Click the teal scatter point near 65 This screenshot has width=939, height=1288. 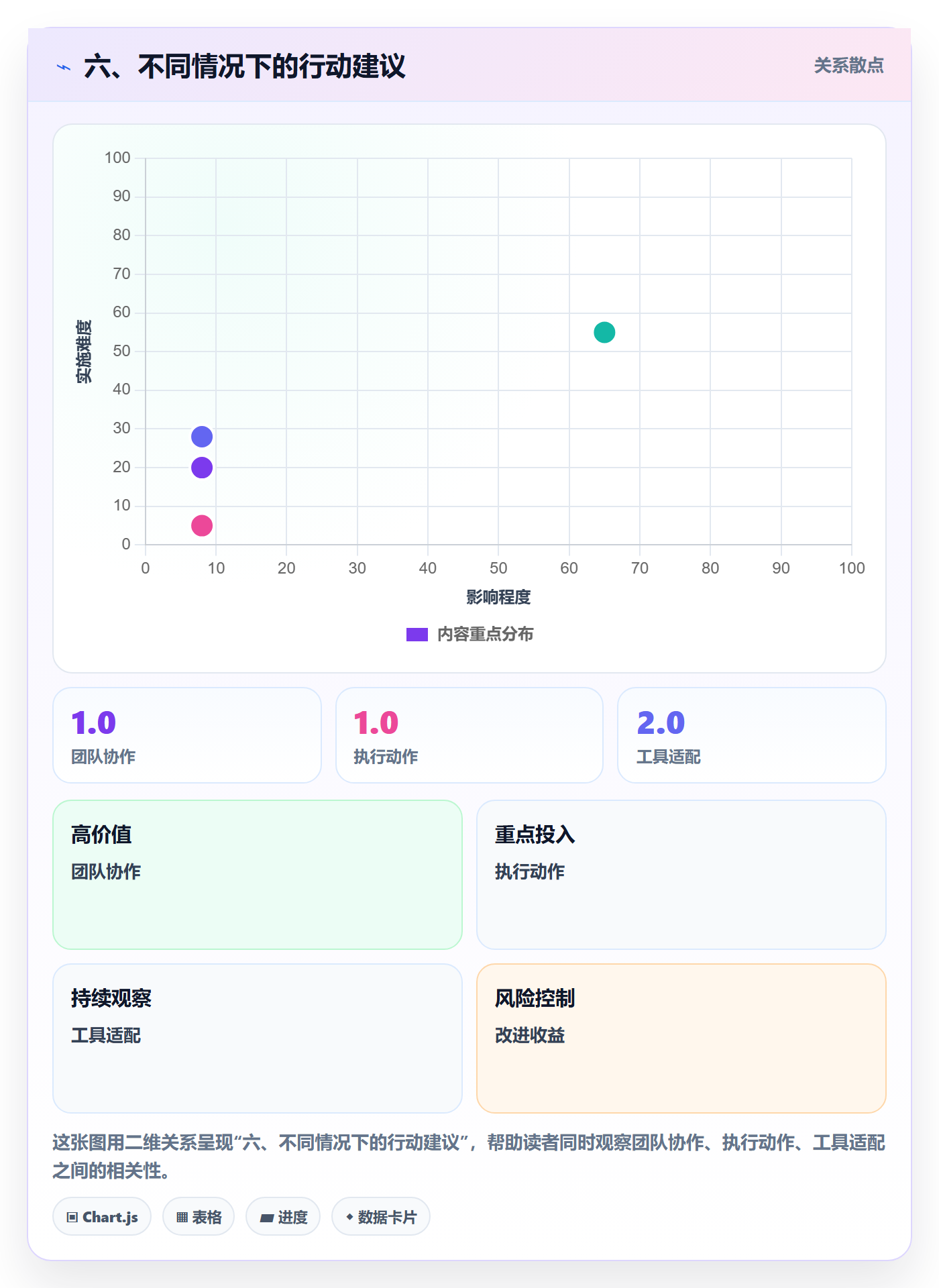pos(604,332)
